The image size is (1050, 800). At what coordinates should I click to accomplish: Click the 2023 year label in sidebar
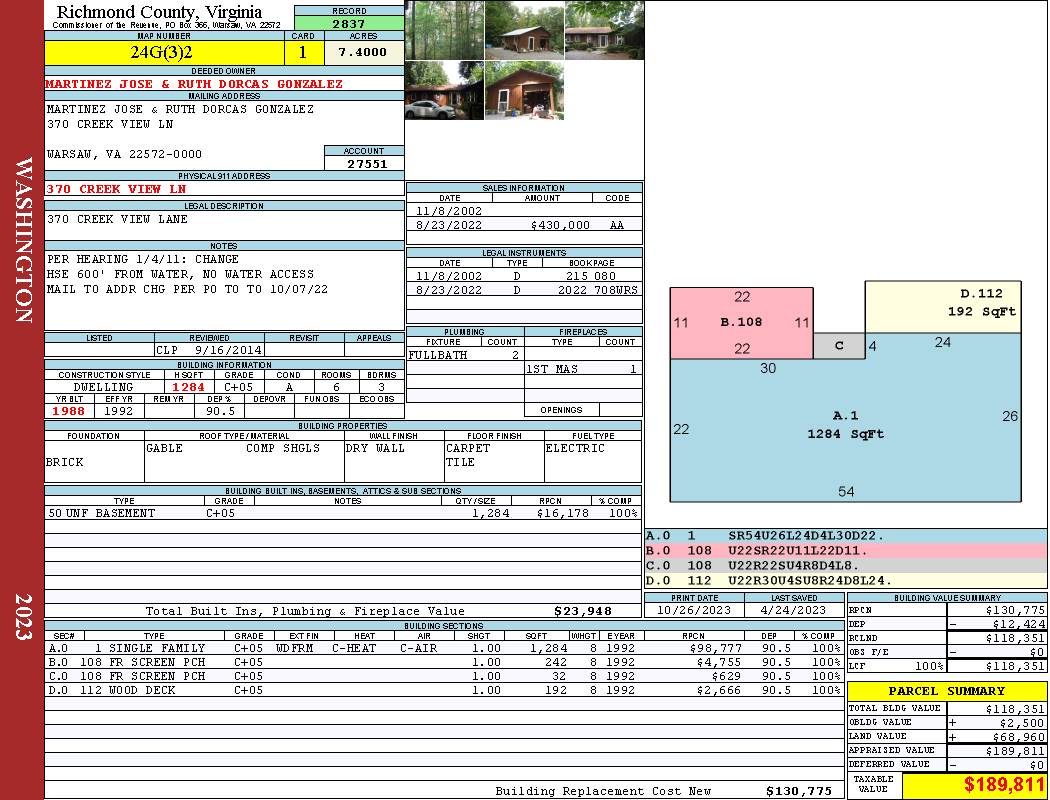click(x=23, y=617)
